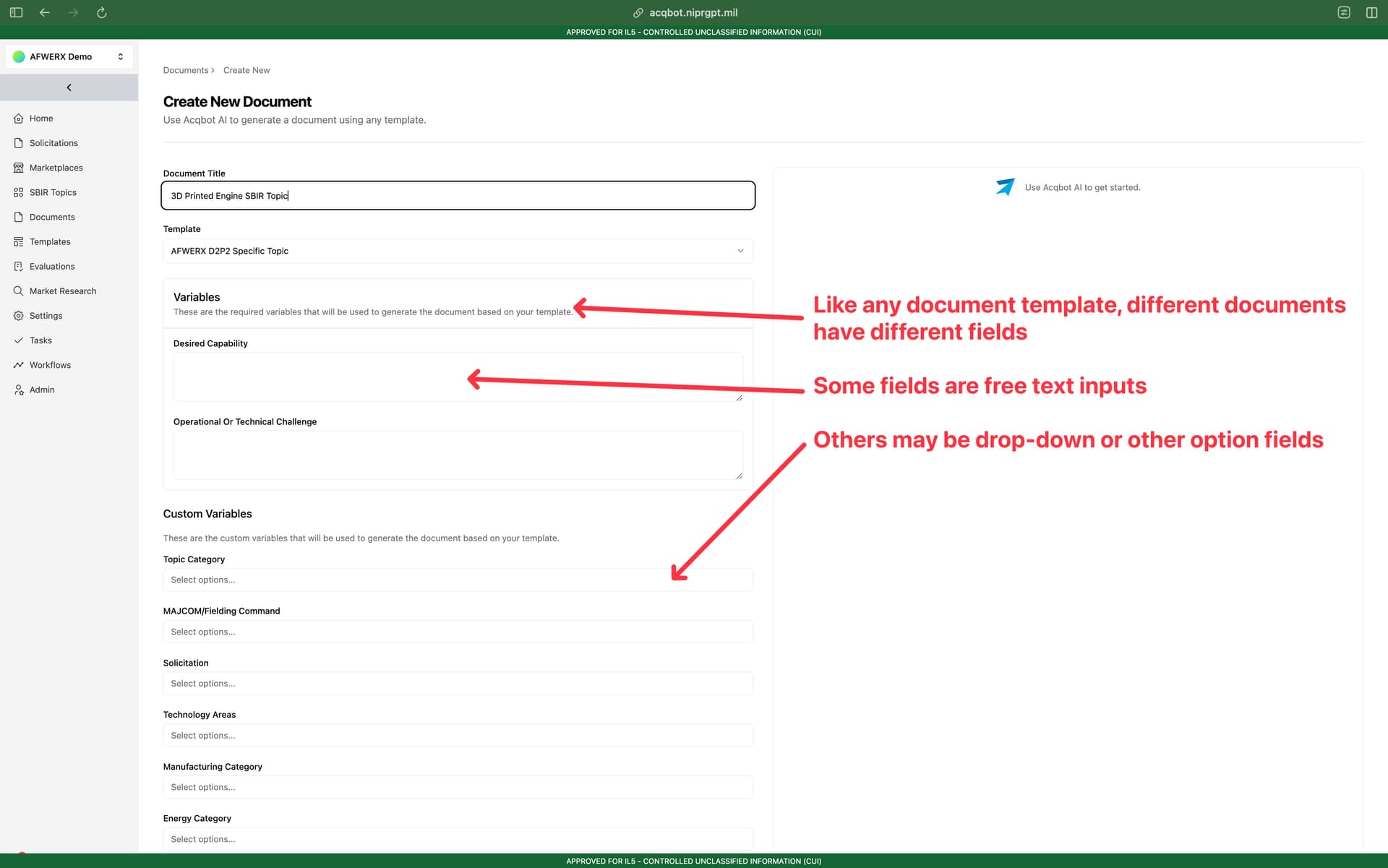Reload the page with the refresh icon

pos(102,12)
